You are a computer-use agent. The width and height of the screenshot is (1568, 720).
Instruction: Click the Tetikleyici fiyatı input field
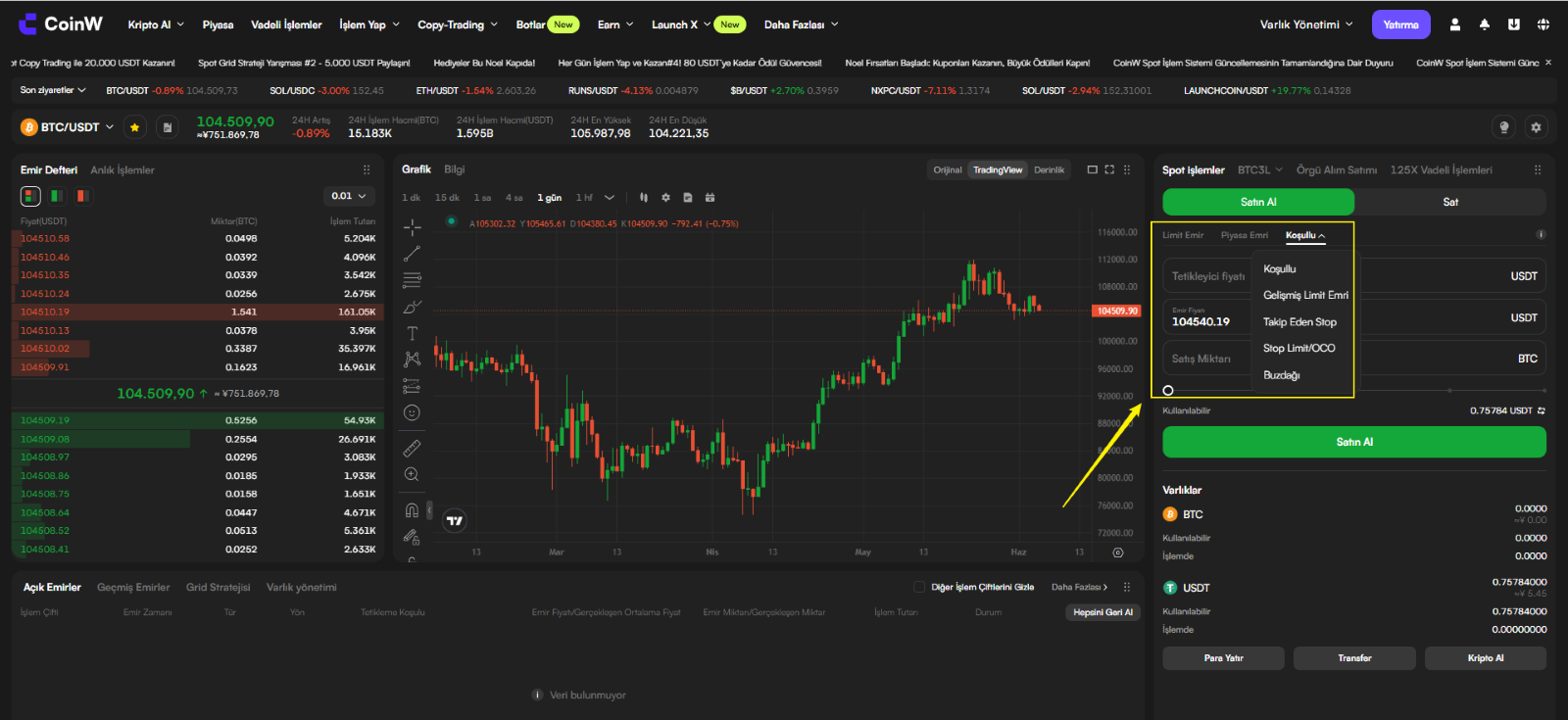pos(1354,276)
